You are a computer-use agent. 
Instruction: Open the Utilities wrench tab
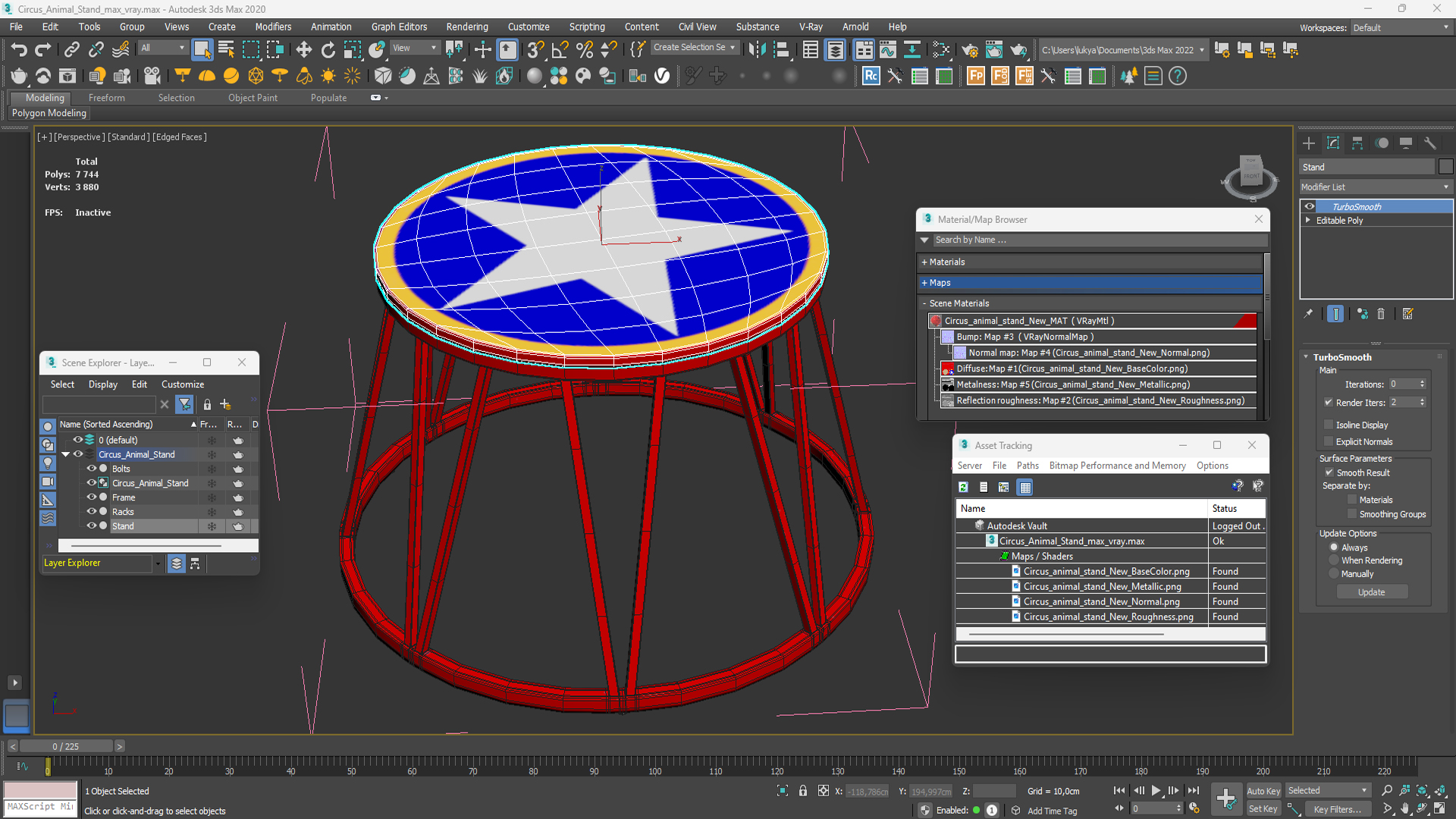click(x=1430, y=143)
